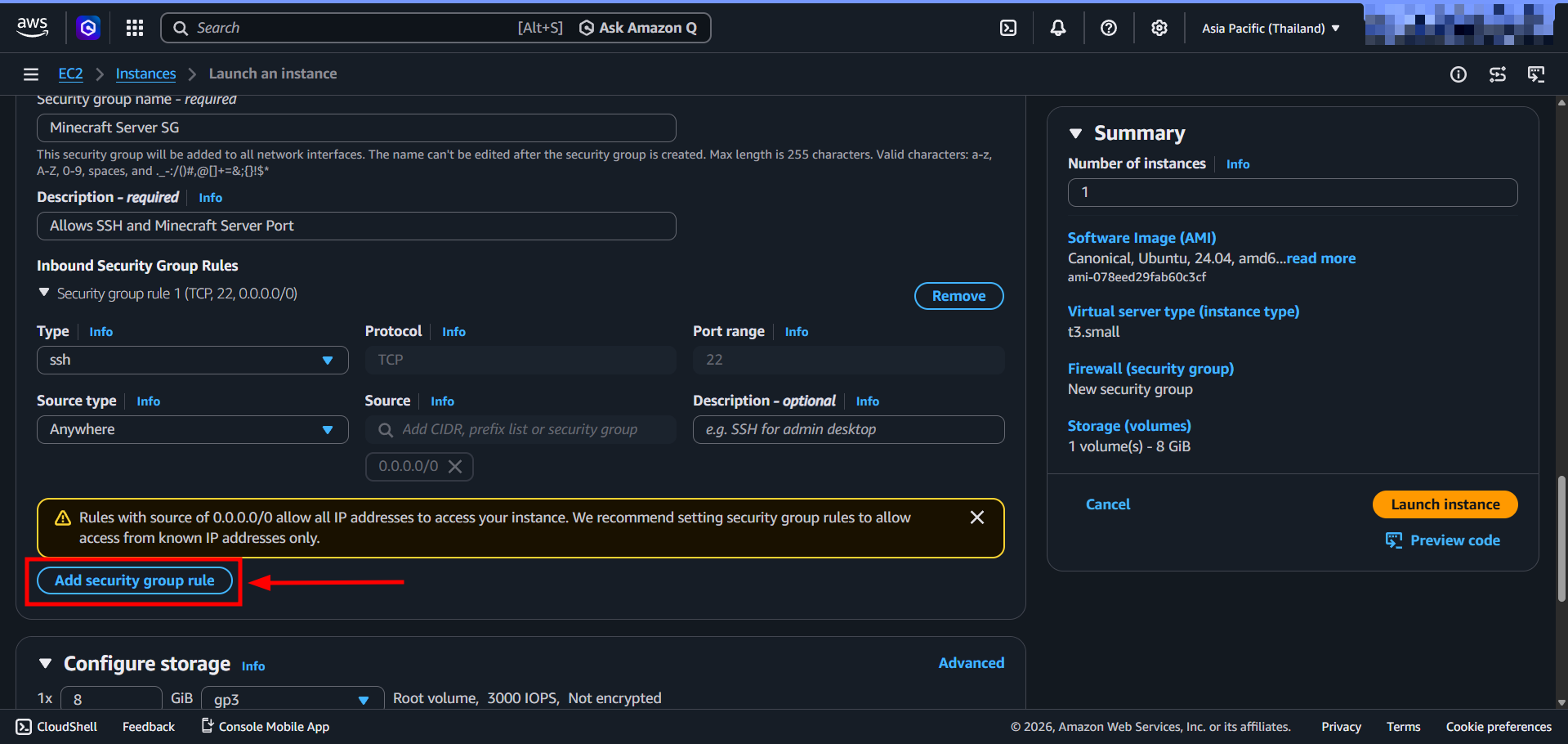Toggle the hamburger navigation menu
1568x744 pixels.
click(x=31, y=74)
